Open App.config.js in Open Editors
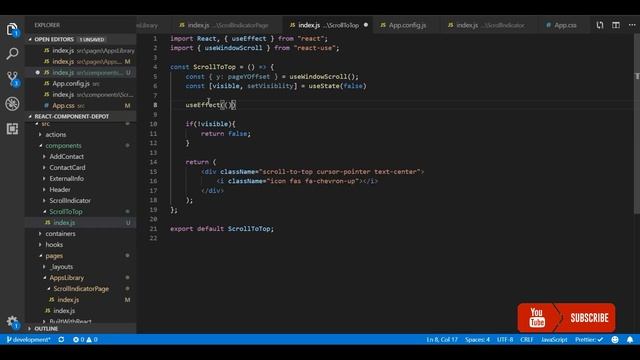The image size is (640, 360). tap(81, 83)
